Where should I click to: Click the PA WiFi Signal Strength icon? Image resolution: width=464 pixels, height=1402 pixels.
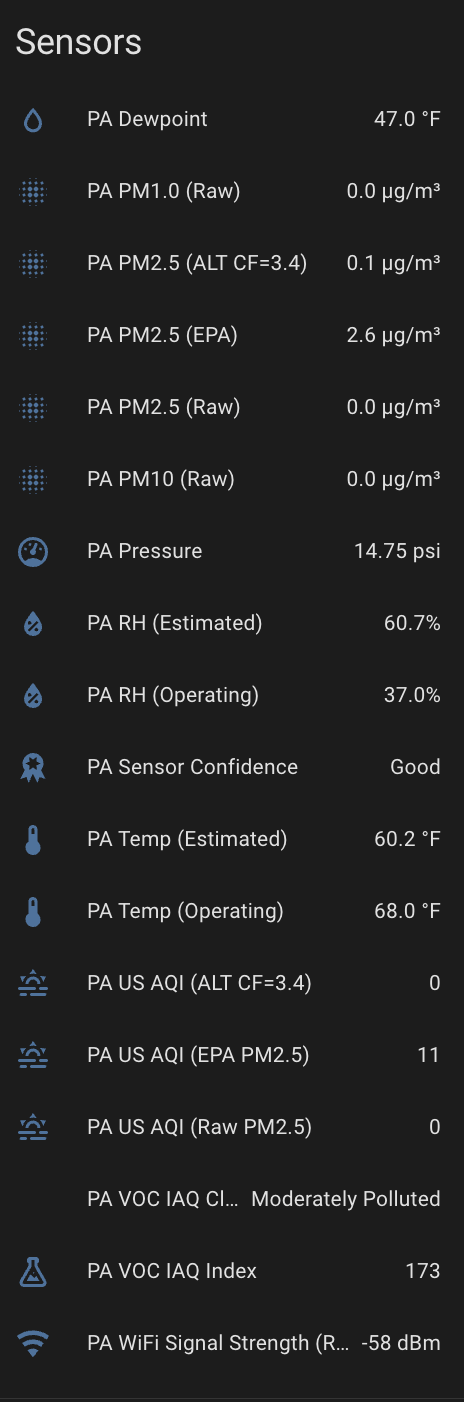tap(33, 1344)
